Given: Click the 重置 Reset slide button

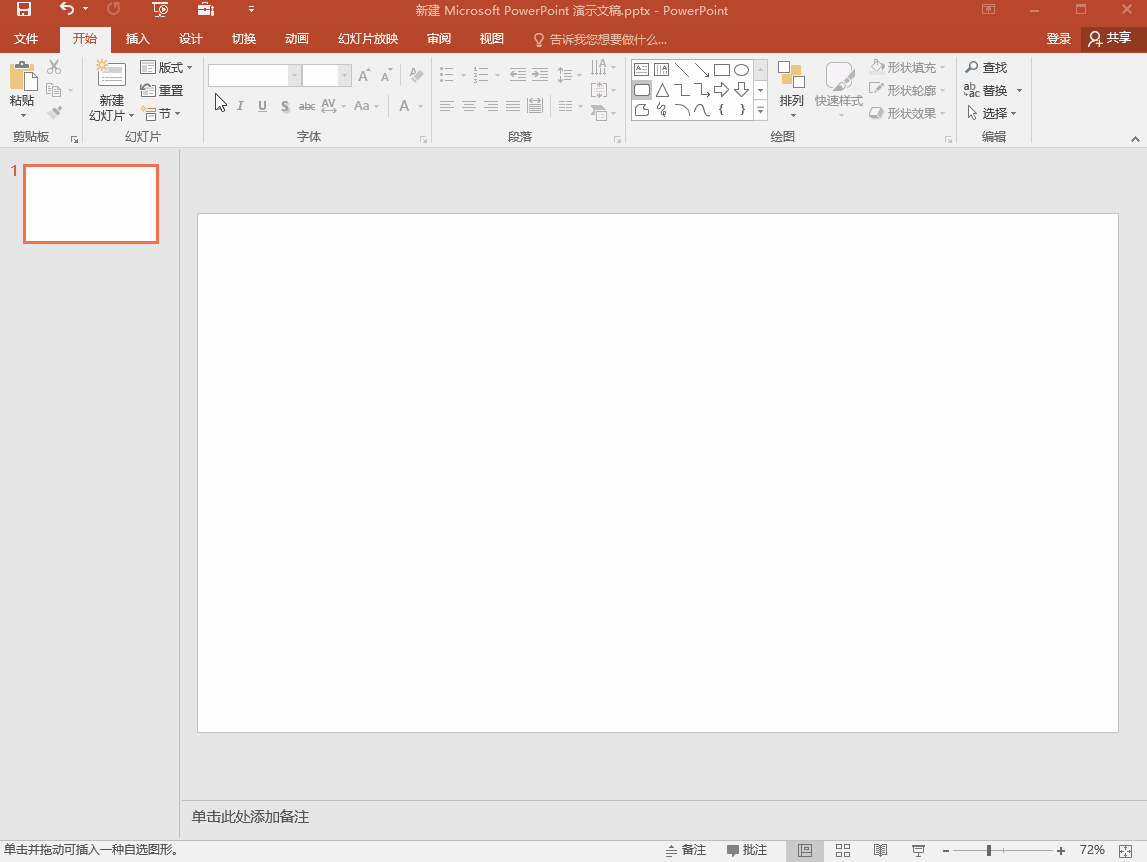Looking at the screenshot, I should (x=162, y=90).
